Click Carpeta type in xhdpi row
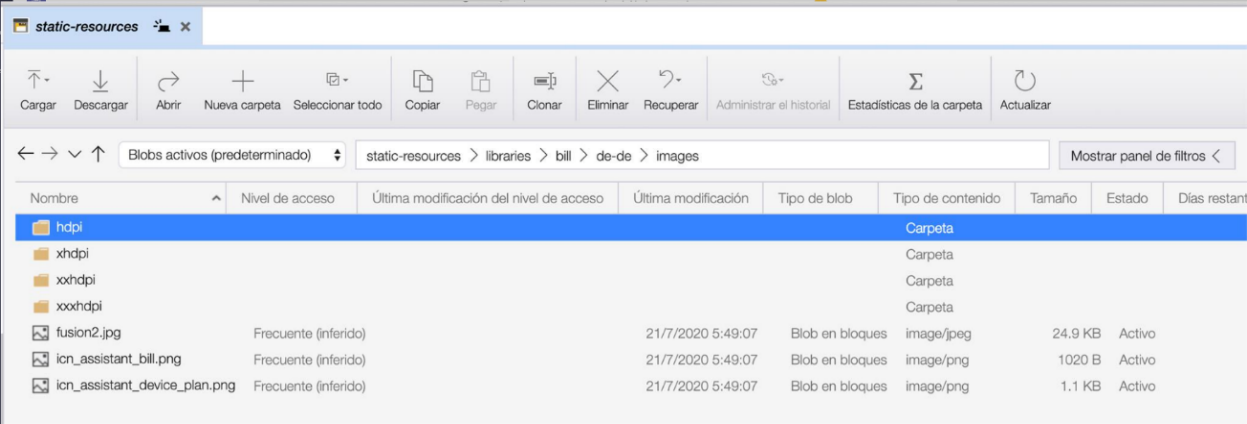The width and height of the screenshot is (1247, 424). pos(929,254)
